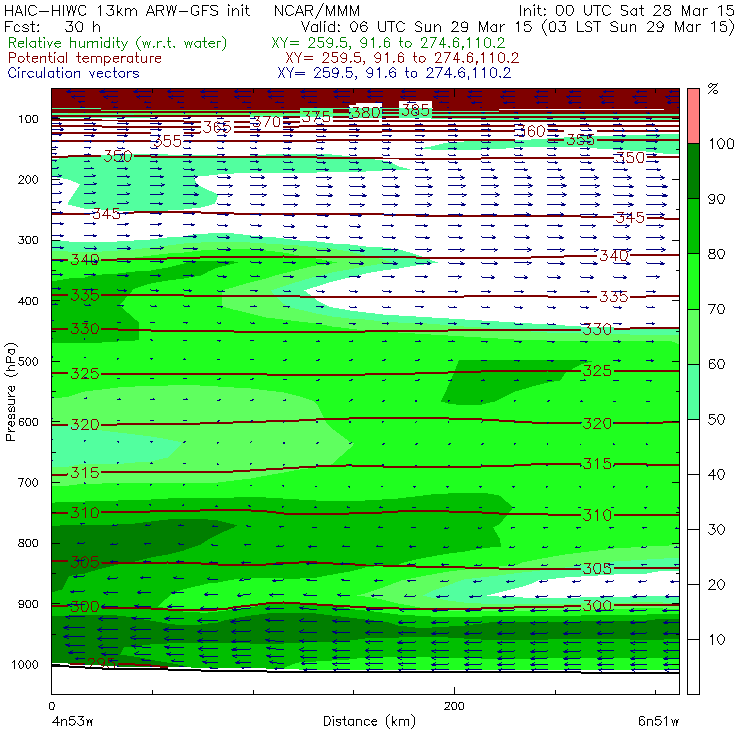
Task: Click the colorbar '50' value label
Action: pos(716,420)
